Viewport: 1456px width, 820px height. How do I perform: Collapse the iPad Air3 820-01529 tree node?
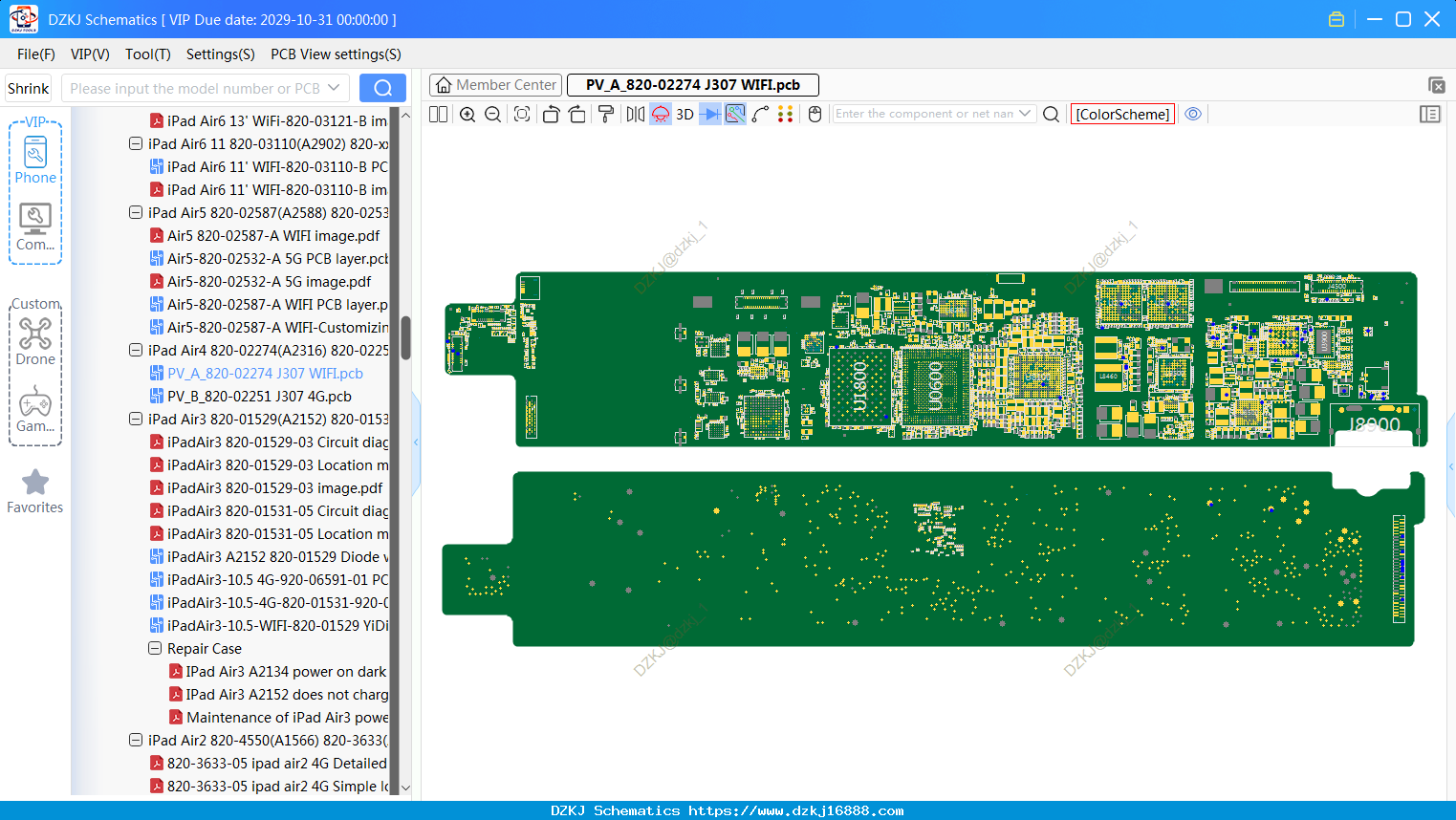point(136,419)
